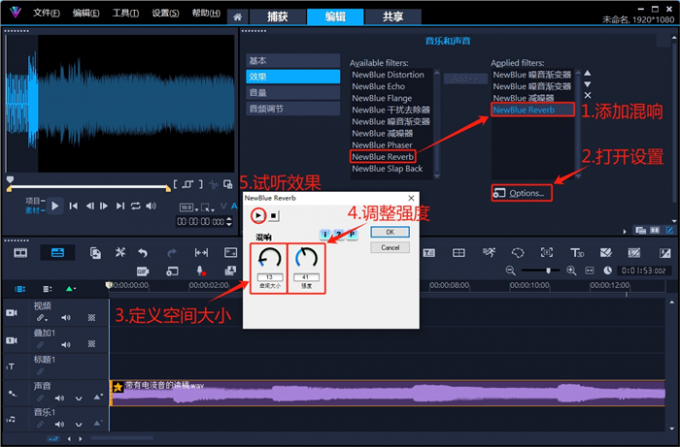This screenshot has width=680, height=447.
Task: Open the 工具 menu
Action: (x=126, y=13)
